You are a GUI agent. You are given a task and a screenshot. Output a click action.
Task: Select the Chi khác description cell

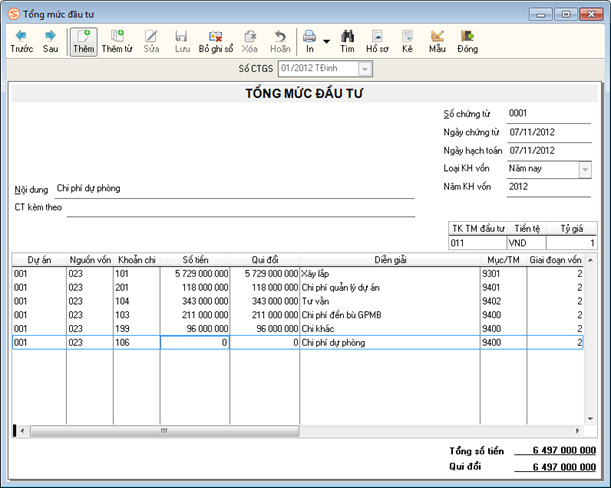pos(390,329)
